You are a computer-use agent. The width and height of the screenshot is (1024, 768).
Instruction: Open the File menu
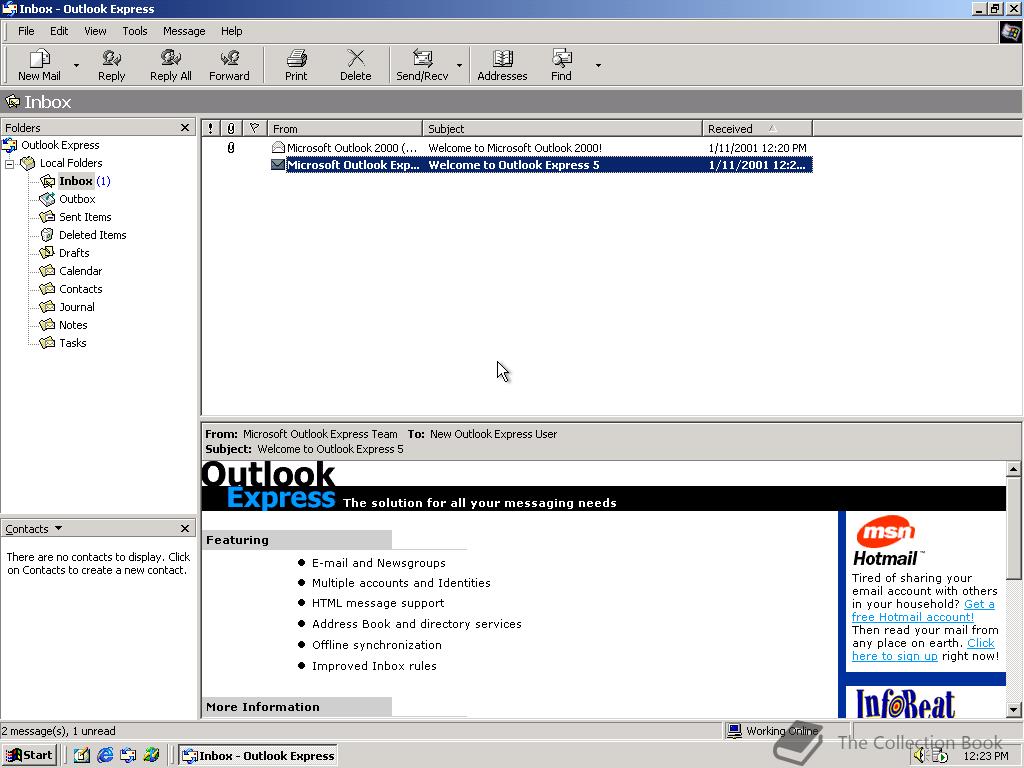coord(26,31)
